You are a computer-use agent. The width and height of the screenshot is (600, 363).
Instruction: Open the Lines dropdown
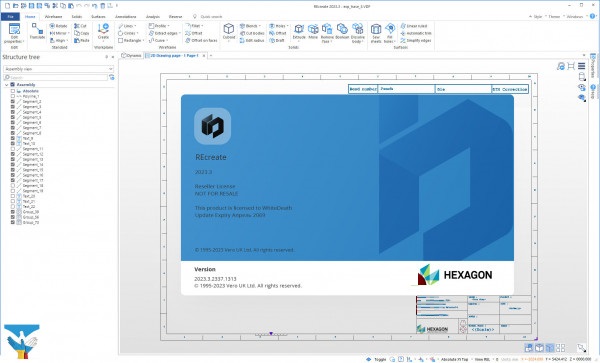(128, 26)
